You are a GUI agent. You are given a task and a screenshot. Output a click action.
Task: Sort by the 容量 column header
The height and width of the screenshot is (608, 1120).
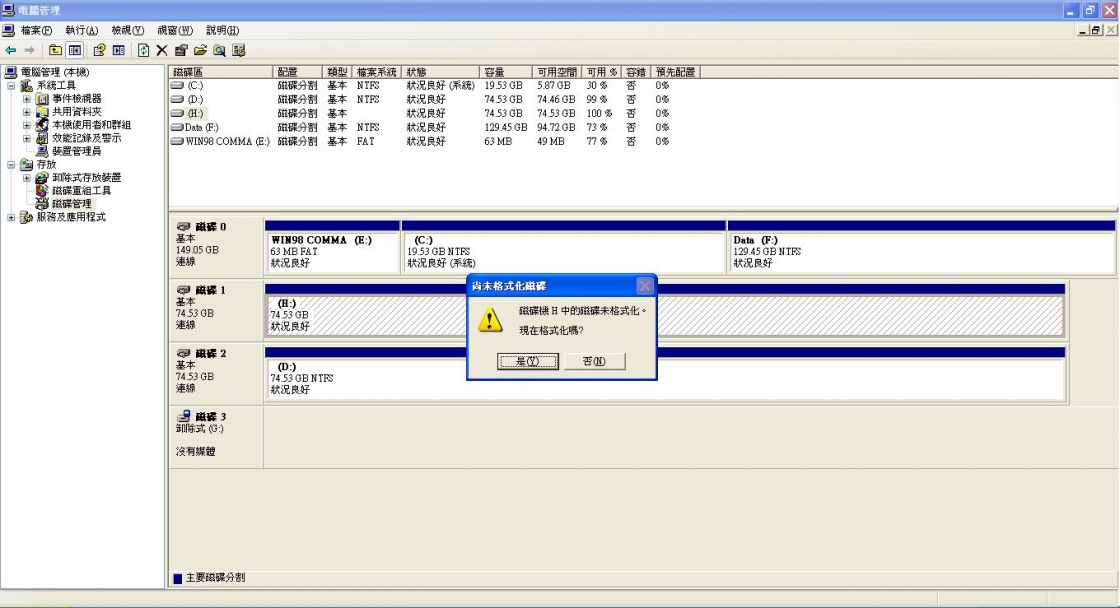506,72
